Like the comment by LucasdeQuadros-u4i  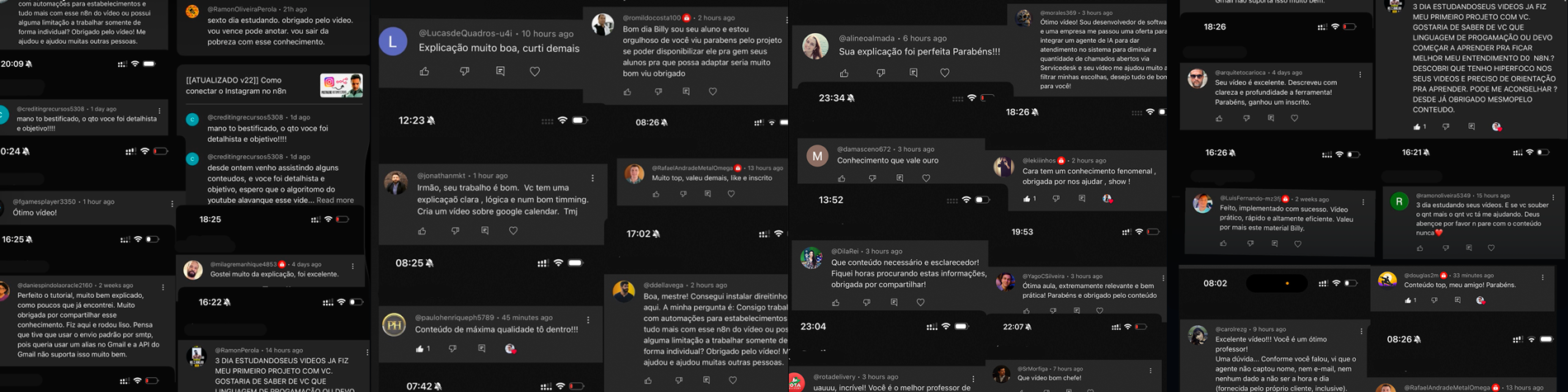coord(424,72)
